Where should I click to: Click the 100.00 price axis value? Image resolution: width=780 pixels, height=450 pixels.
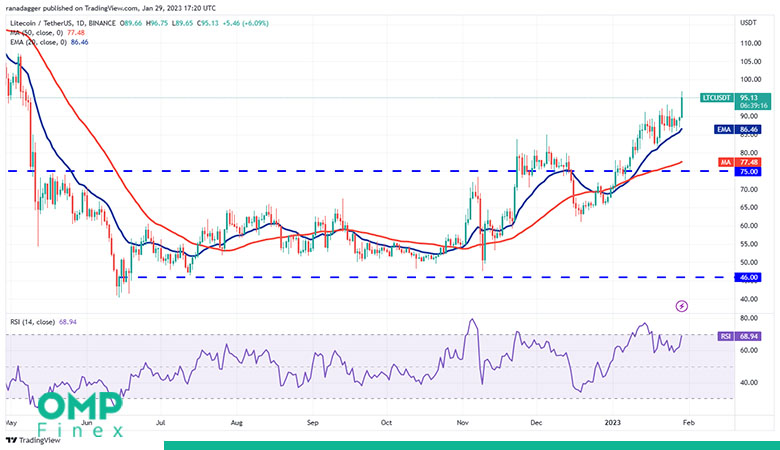[750, 80]
